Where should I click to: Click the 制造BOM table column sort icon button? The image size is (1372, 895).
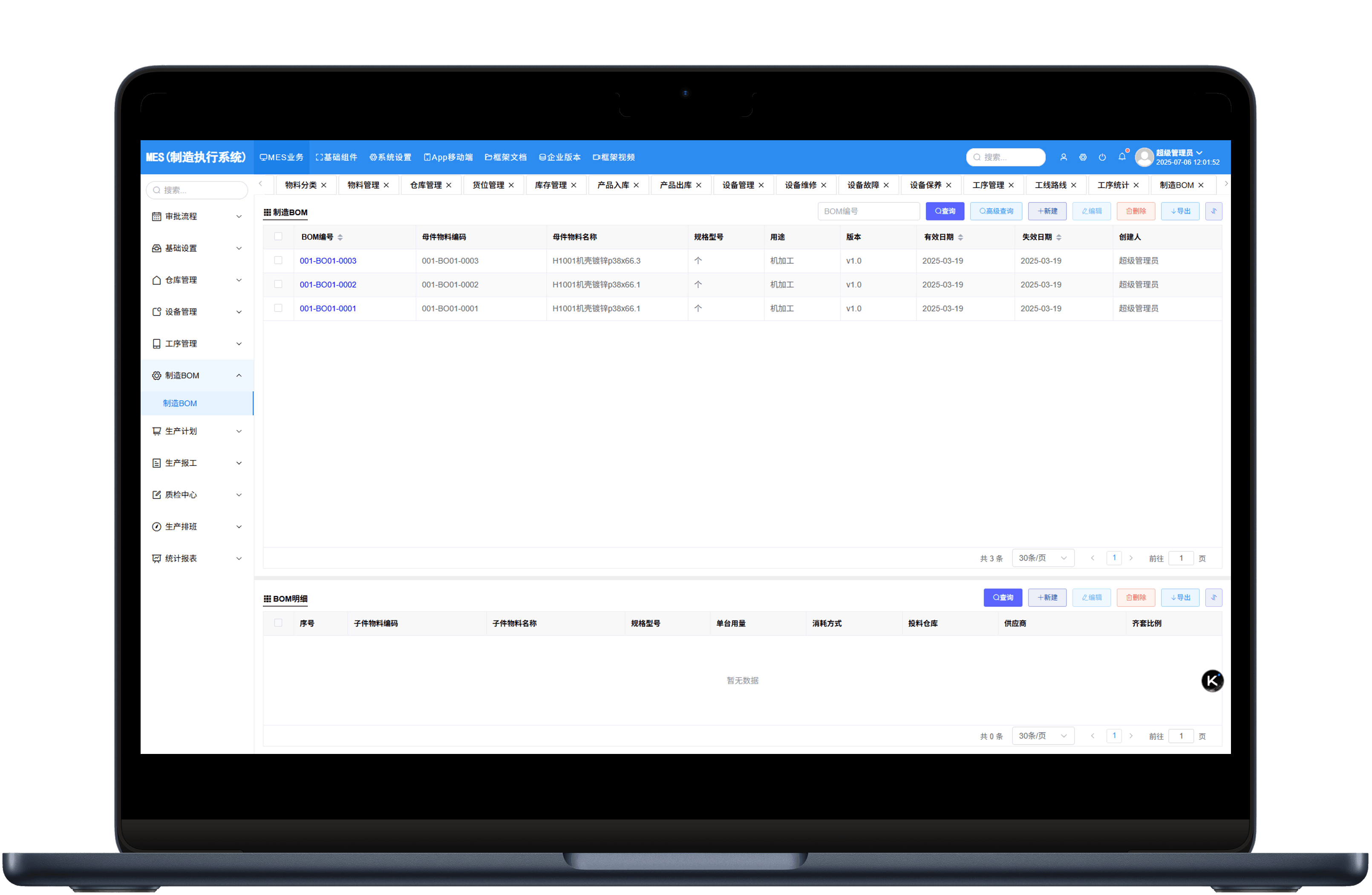click(x=1213, y=211)
